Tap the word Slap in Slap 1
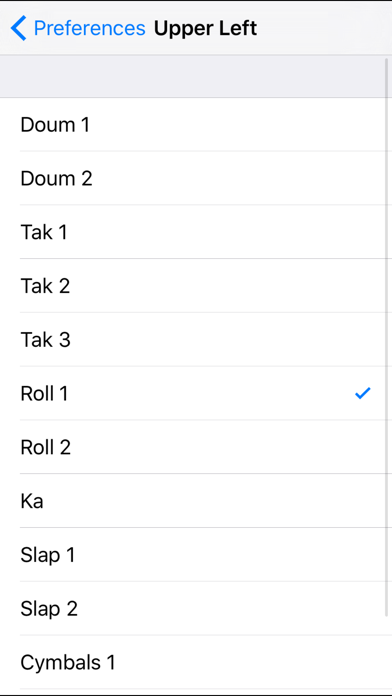 click(40, 555)
